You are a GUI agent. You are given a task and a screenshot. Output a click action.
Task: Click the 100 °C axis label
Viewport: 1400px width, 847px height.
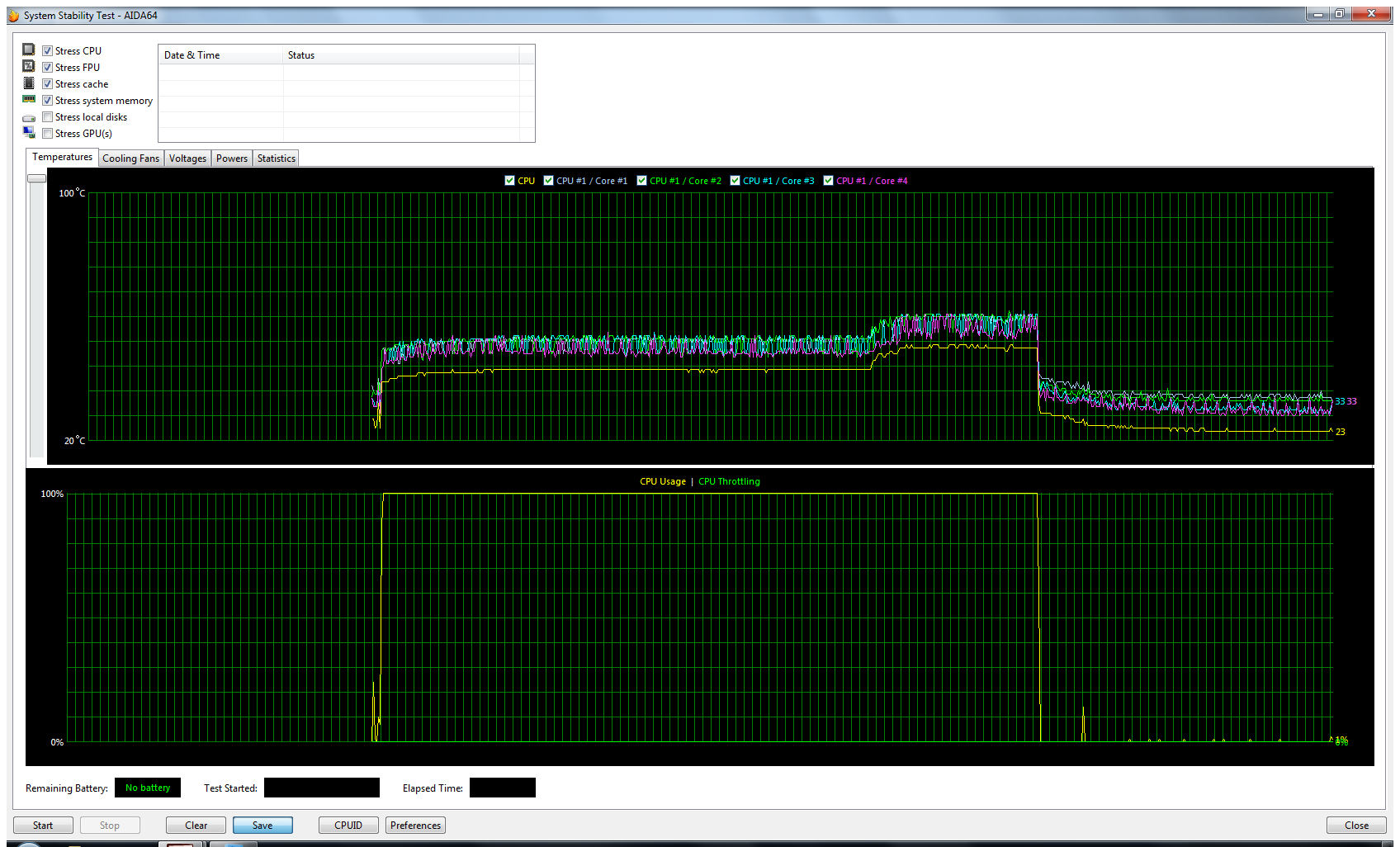[72, 193]
